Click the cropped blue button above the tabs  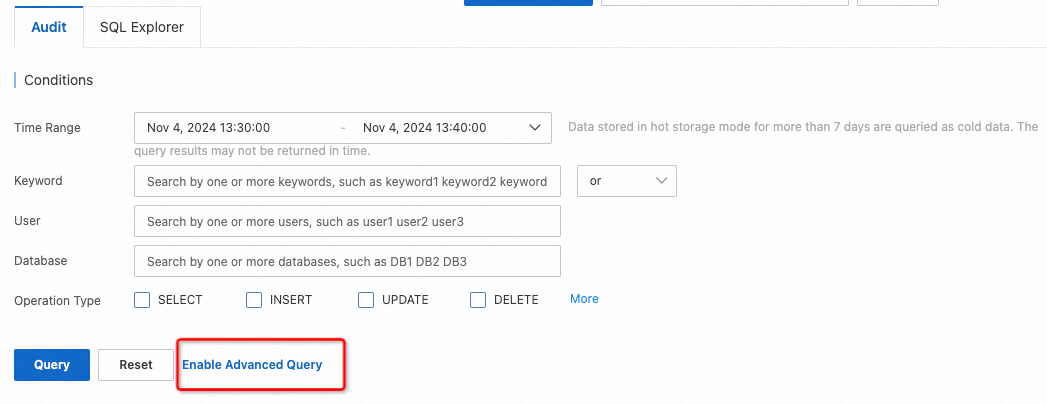point(528,3)
